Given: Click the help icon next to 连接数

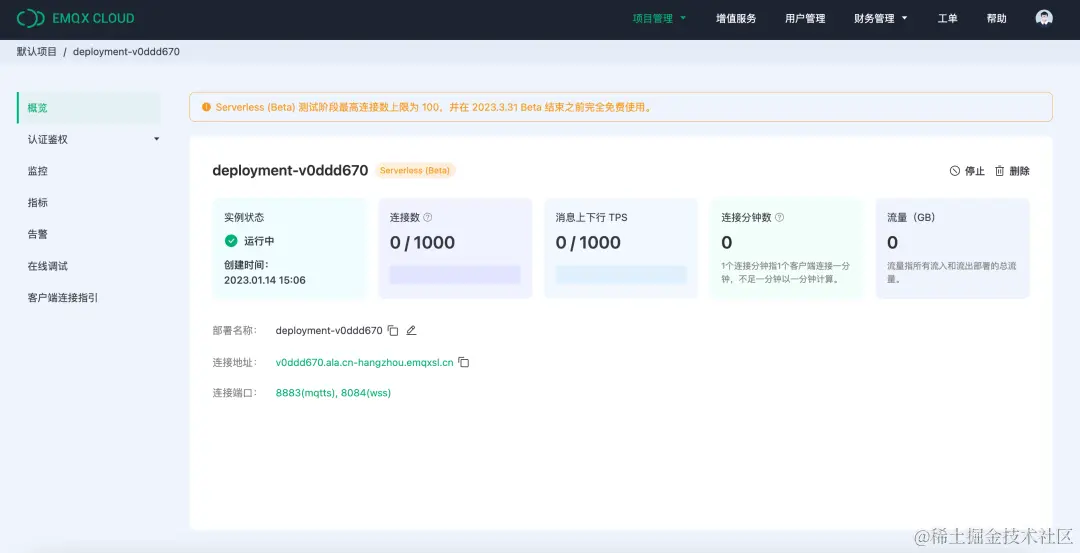Looking at the screenshot, I should point(428,217).
